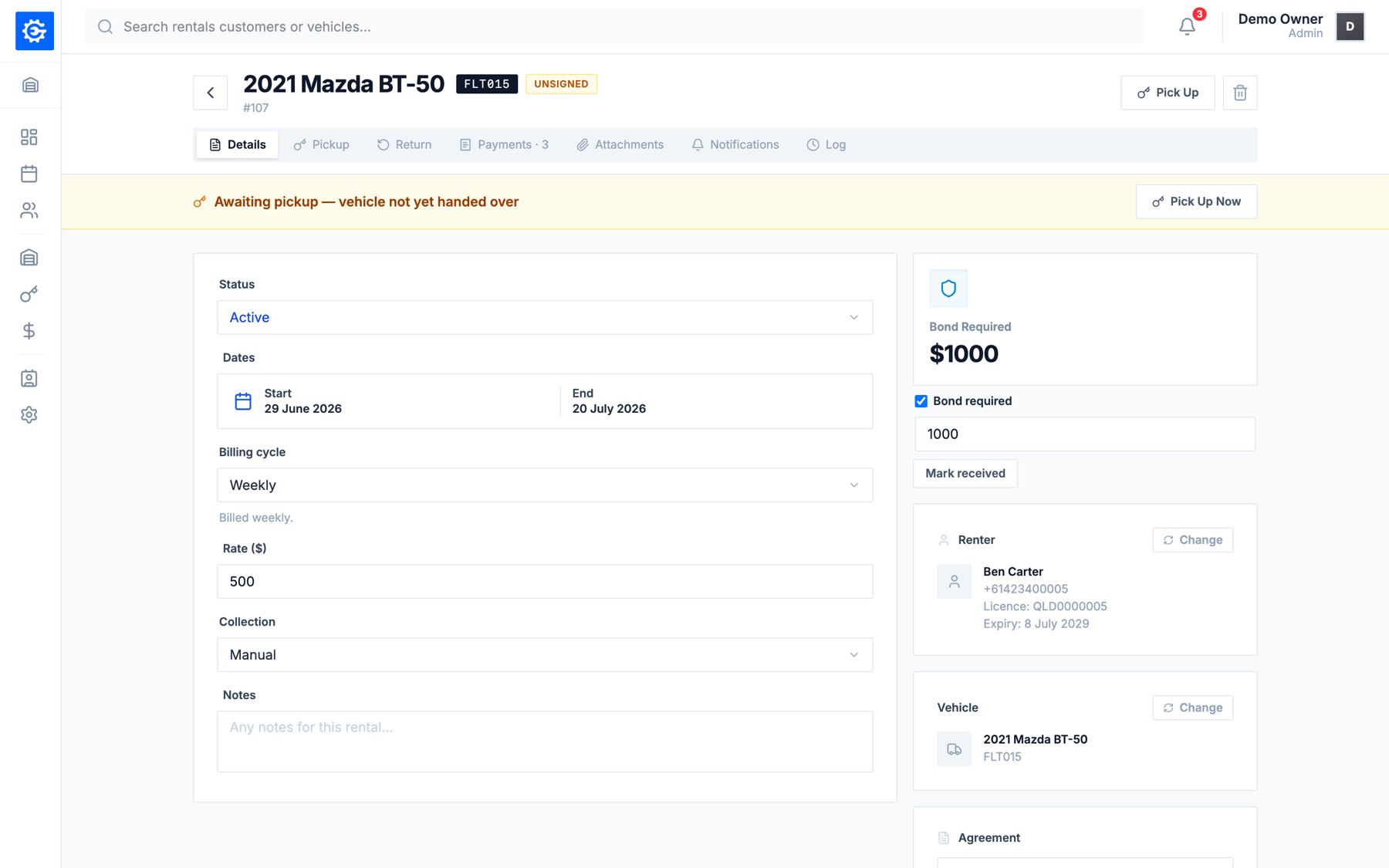Open the key icon in sidebar

(x=29, y=294)
